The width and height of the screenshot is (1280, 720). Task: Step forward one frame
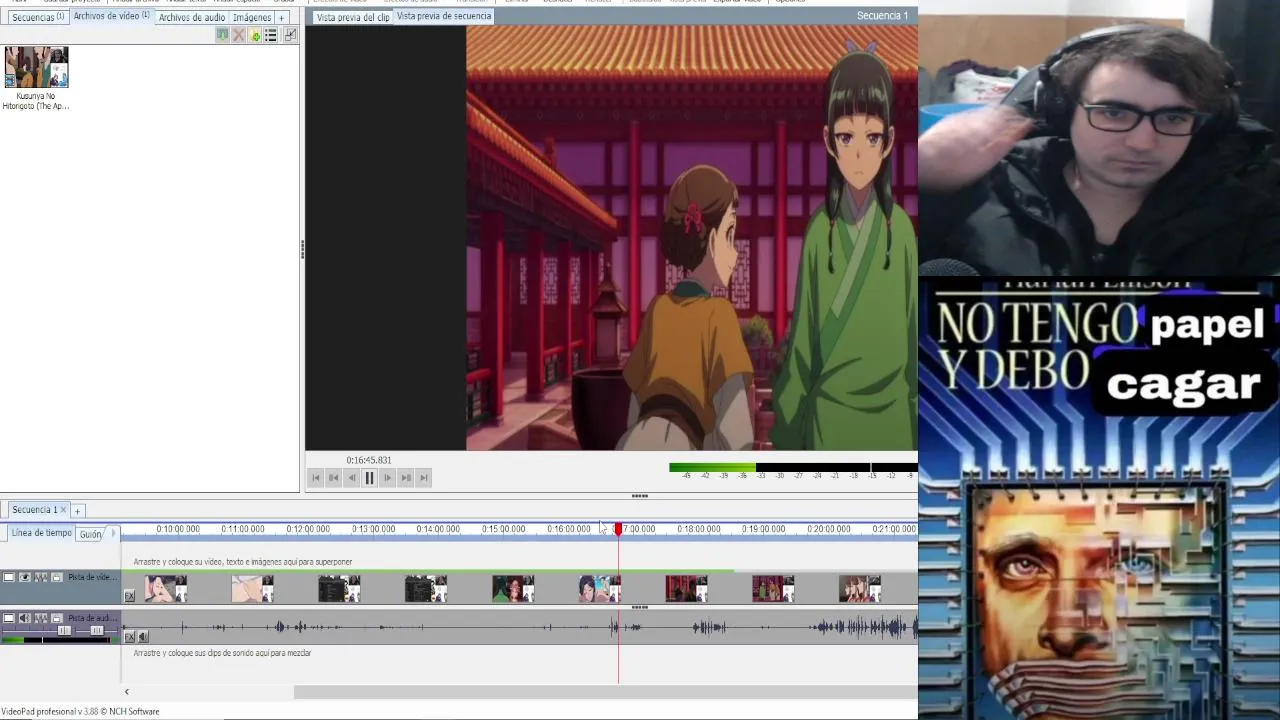pyautogui.click(x=387, y=478)
